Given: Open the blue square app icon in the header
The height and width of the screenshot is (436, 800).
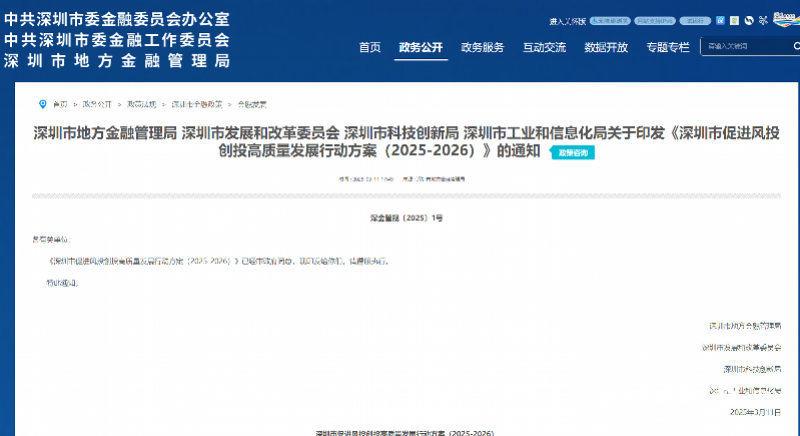Looking at the screenshot, I should click(720, 20).
